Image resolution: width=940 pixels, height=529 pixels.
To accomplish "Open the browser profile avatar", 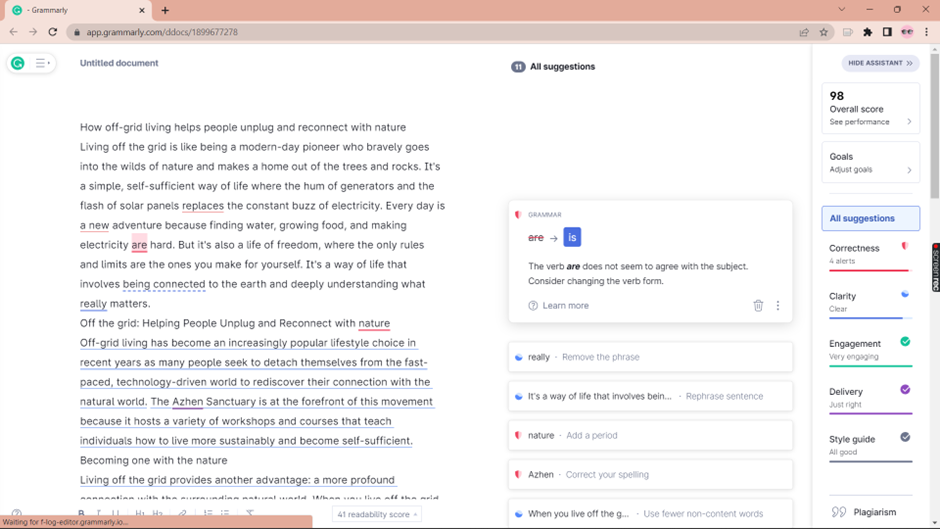I will click(907, 32).
